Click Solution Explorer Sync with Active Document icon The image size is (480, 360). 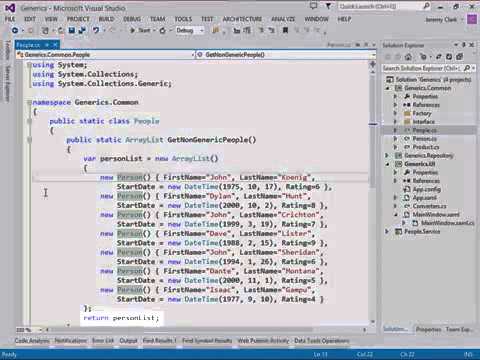click(439, 57)
